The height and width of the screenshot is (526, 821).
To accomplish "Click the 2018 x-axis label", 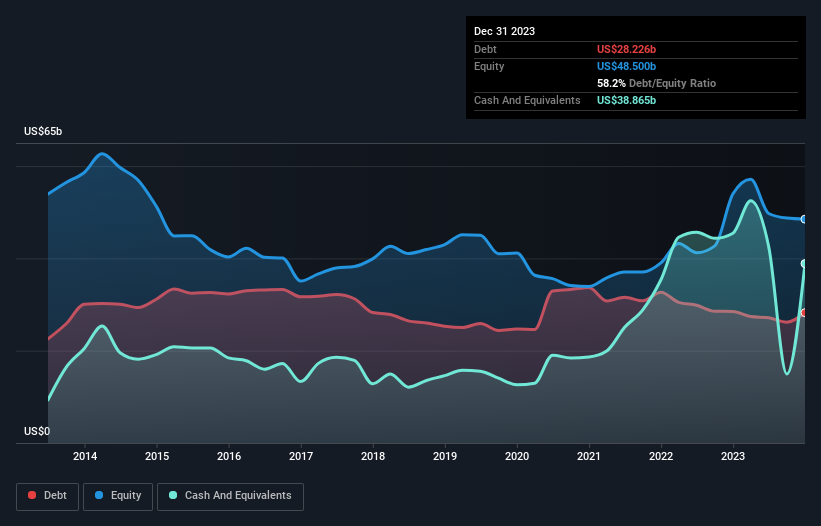I will pos(373,456).
